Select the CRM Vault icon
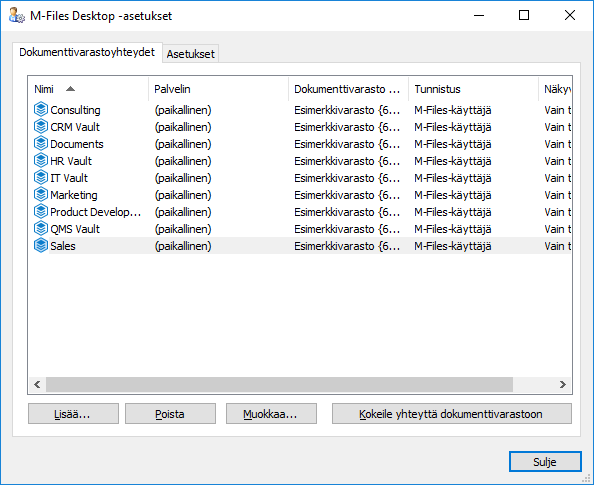 click(41, 127)
